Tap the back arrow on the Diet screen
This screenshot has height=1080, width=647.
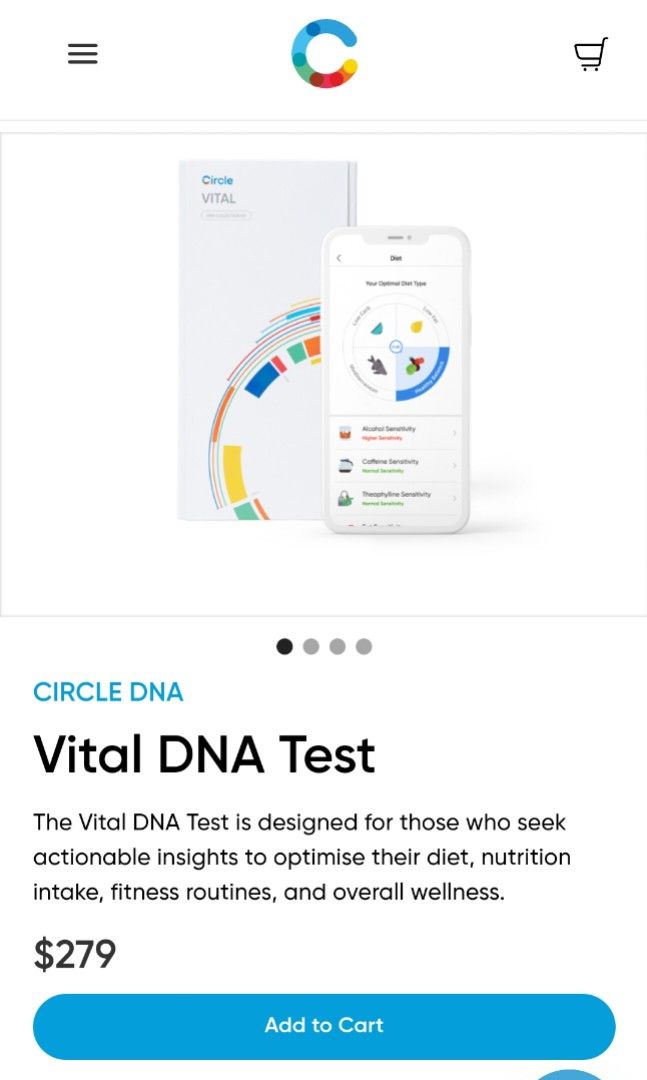(x=339, y=257)
